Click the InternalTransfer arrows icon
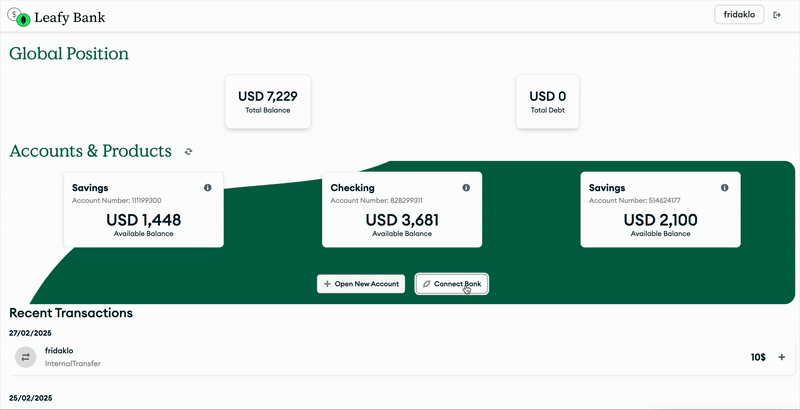 tap(26, 357)
